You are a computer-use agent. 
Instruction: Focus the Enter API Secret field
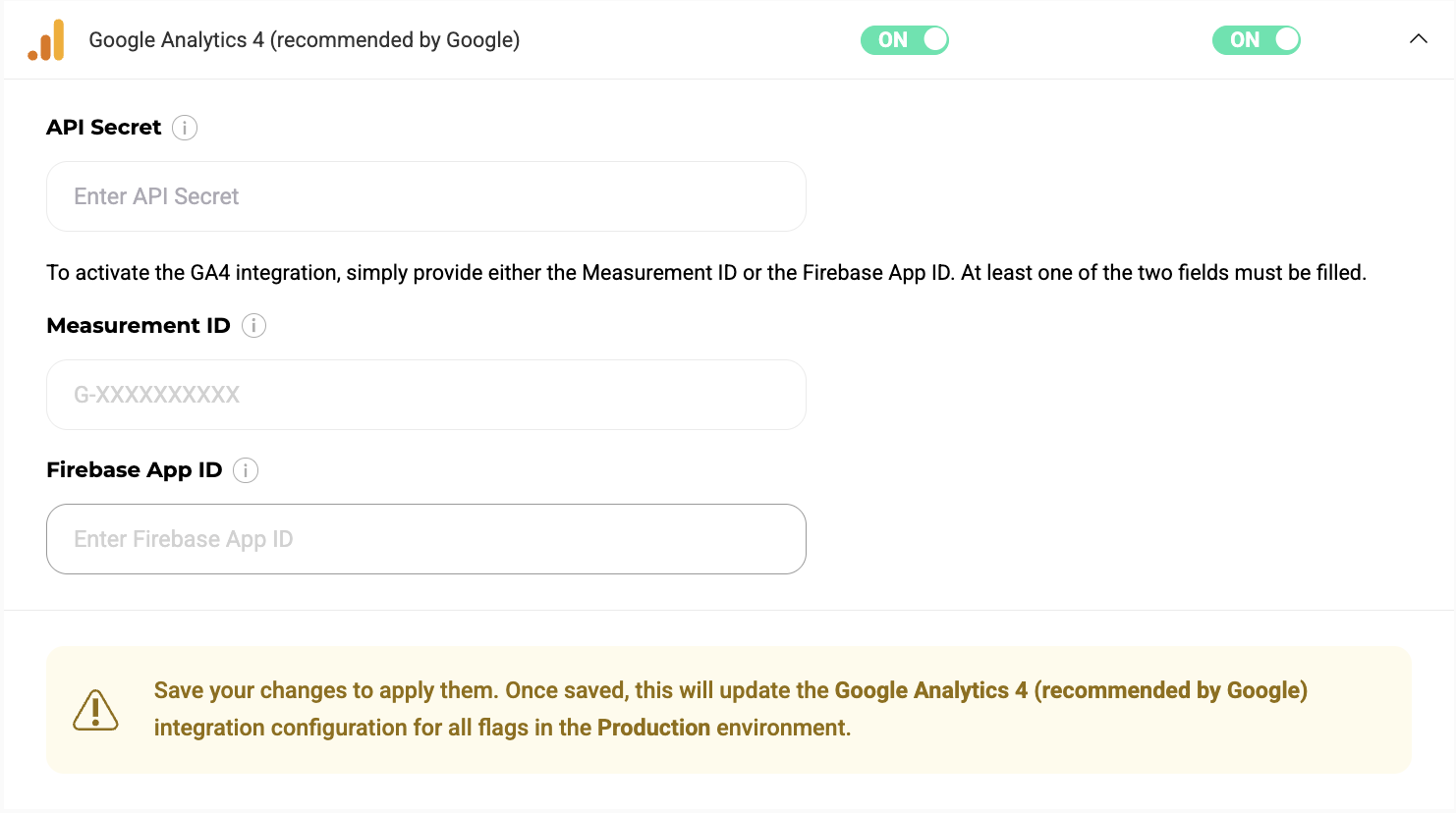425,196
